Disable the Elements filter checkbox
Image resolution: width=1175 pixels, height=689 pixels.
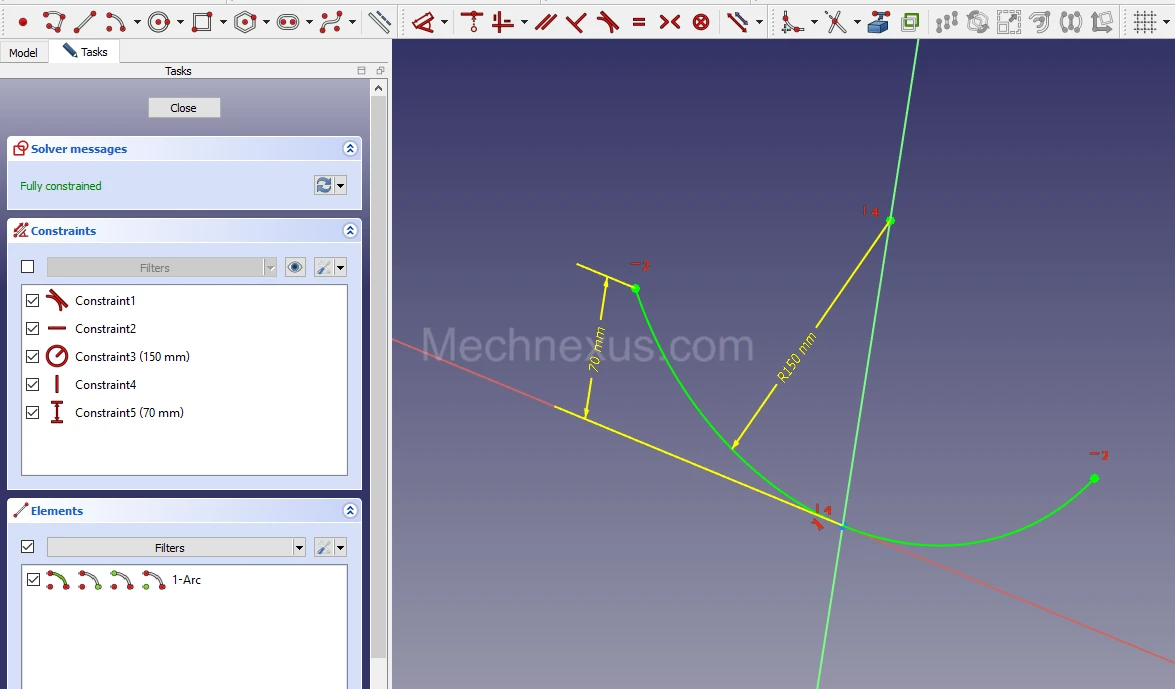(28, 547)
